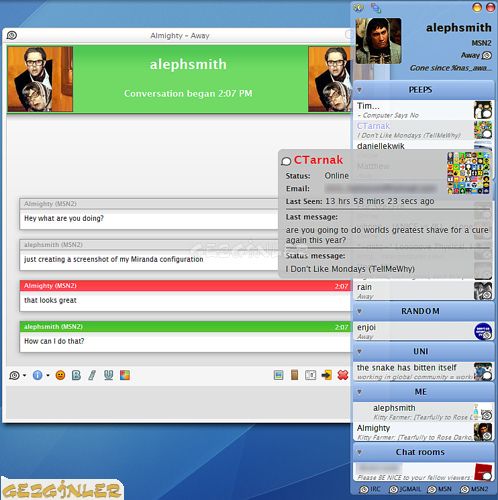Select the daniellekwik contact
This screenshot has width=498, height=500.
pos(423,145)
